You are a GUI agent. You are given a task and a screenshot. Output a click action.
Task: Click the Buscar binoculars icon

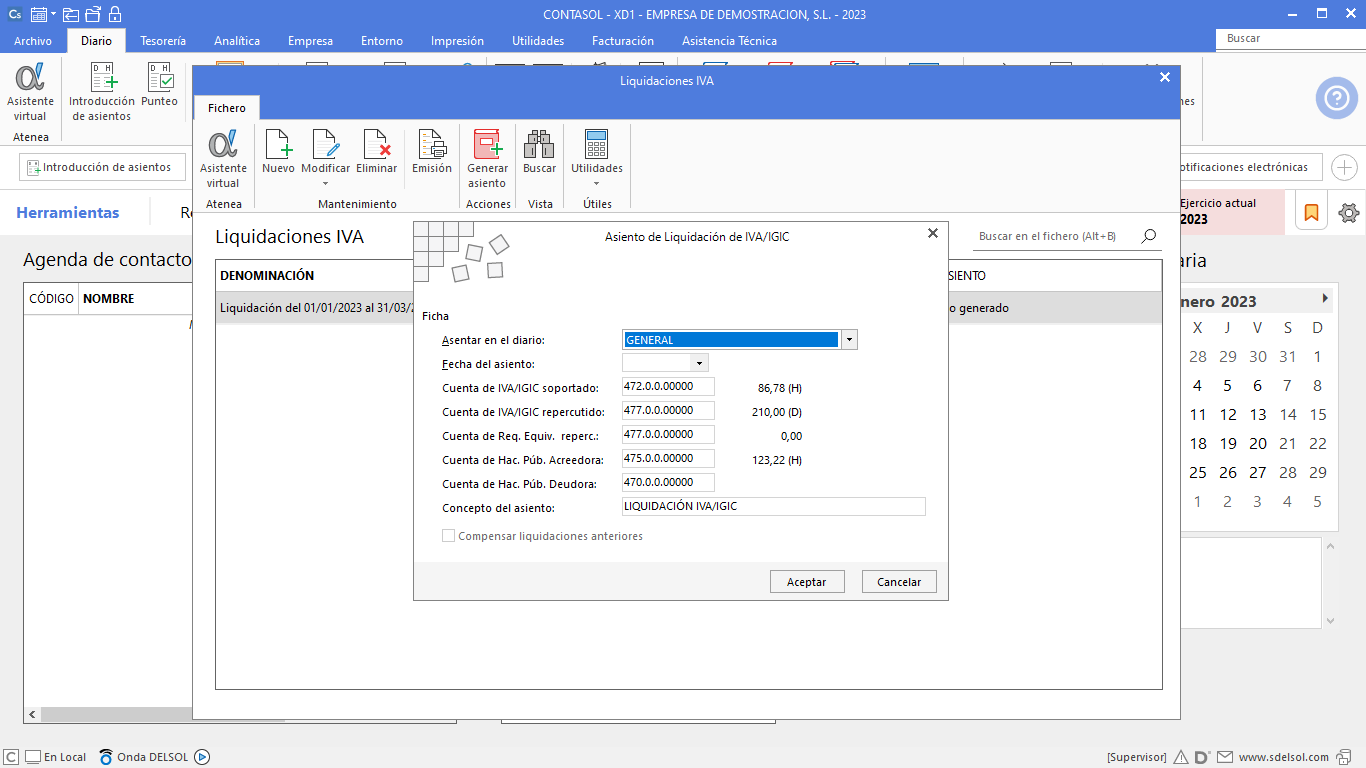539,145
